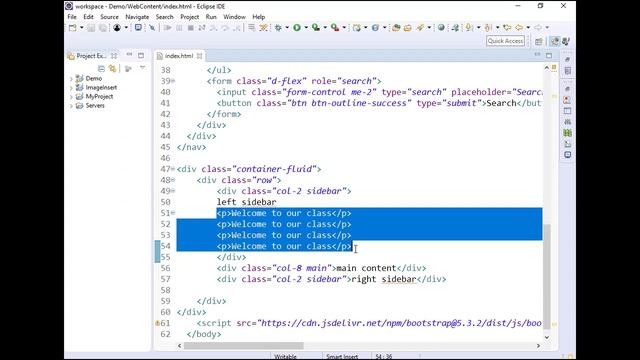Open the Navigate menu
The image size is (640, 360).
click(x=137, y=17)
